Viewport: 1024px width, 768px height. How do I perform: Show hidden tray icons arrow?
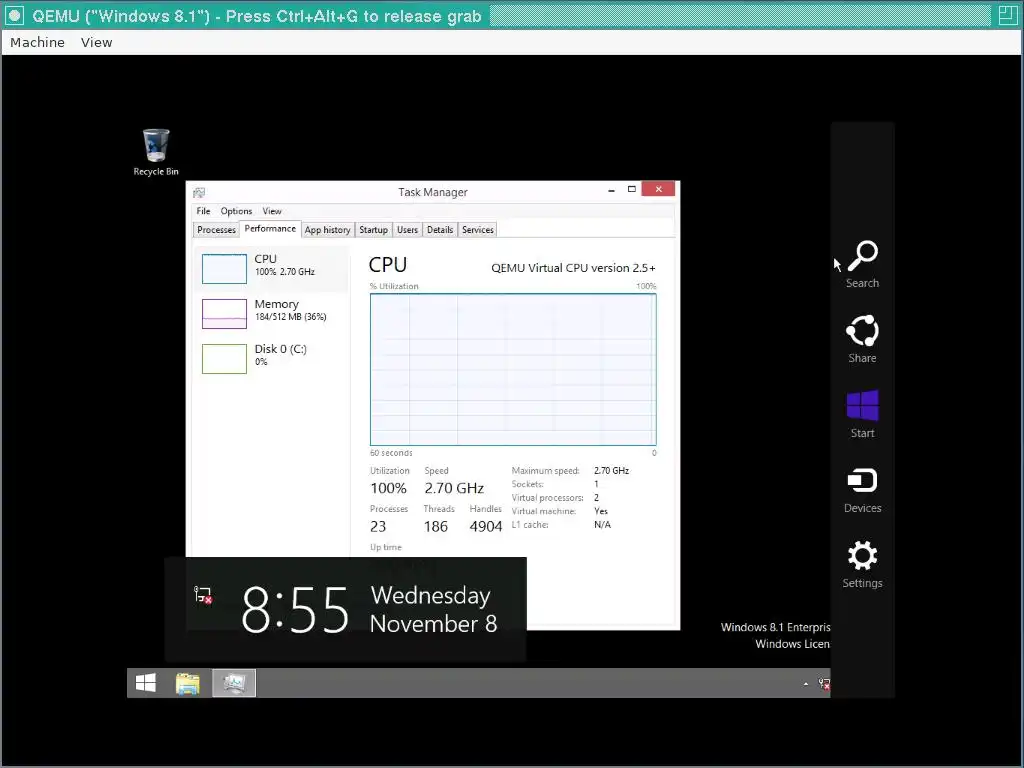pos(805,684)
